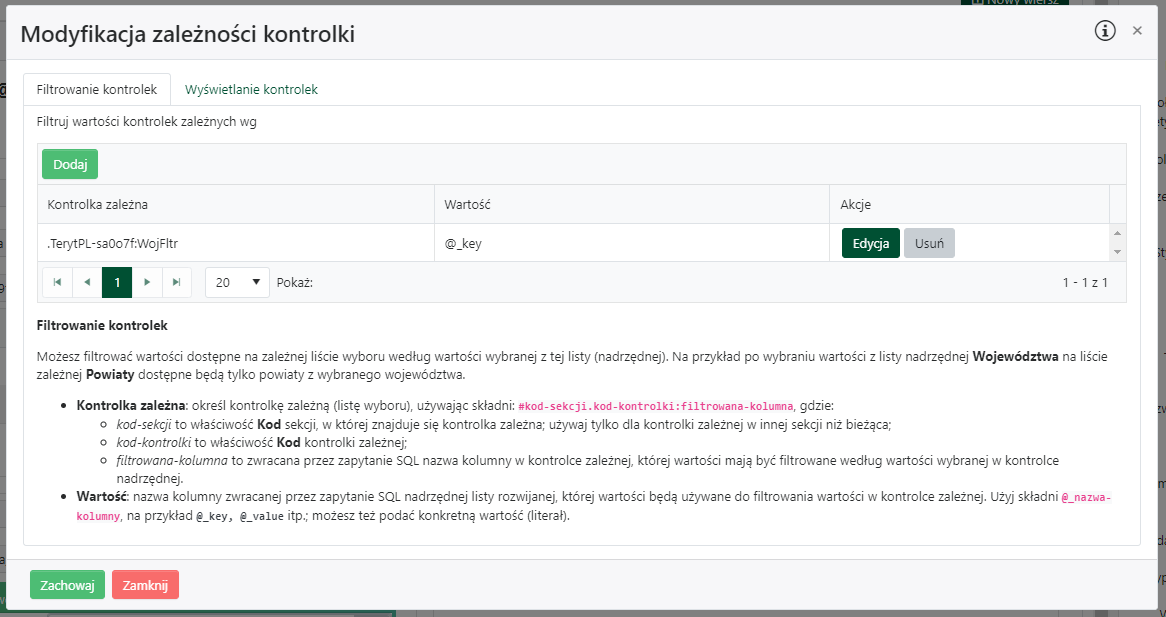Select the .TerytPL-sa0o7f:WojFltr cell

(x=236, y=243)
